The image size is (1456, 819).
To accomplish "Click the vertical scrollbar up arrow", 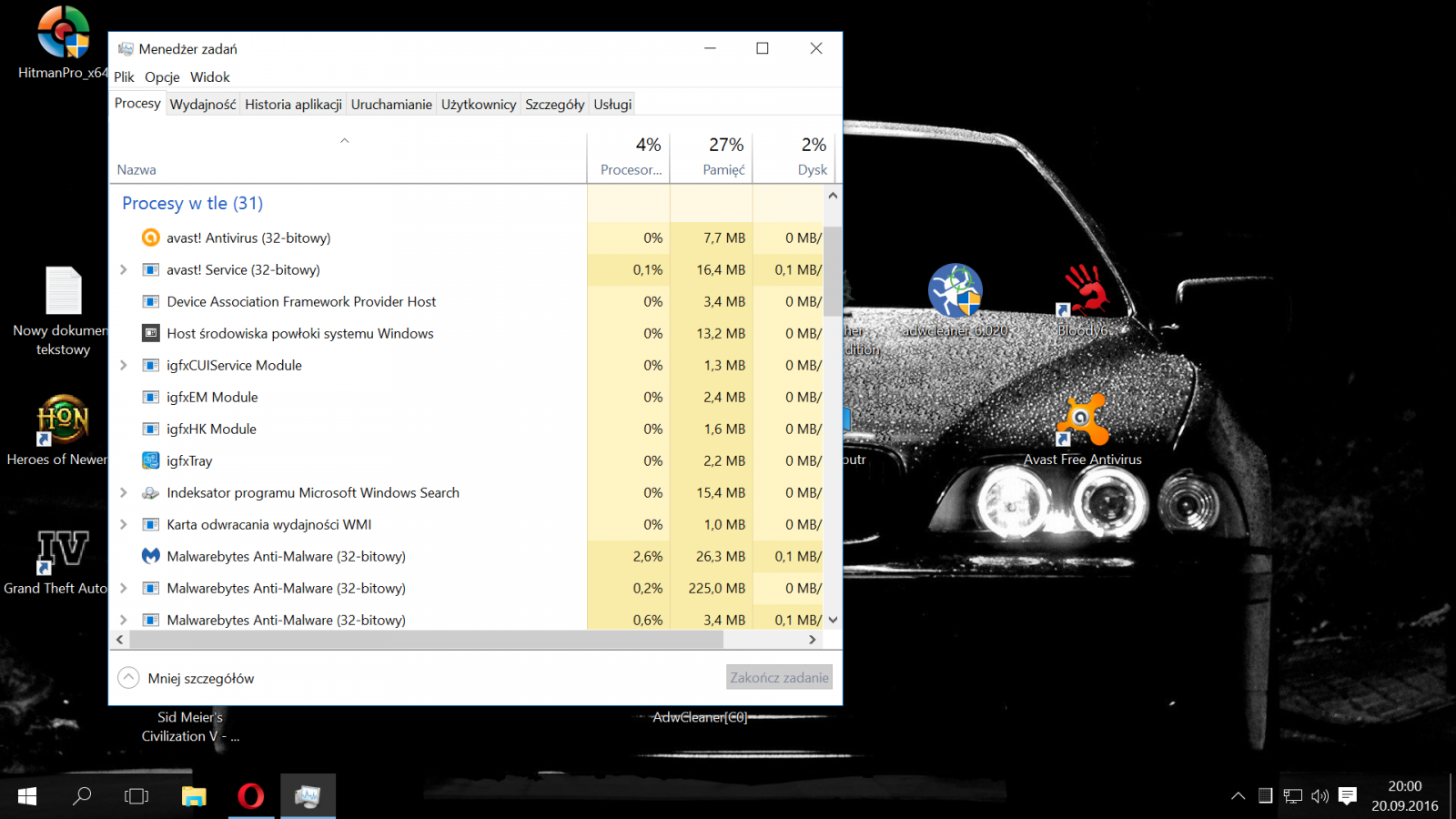I will 833,195.
